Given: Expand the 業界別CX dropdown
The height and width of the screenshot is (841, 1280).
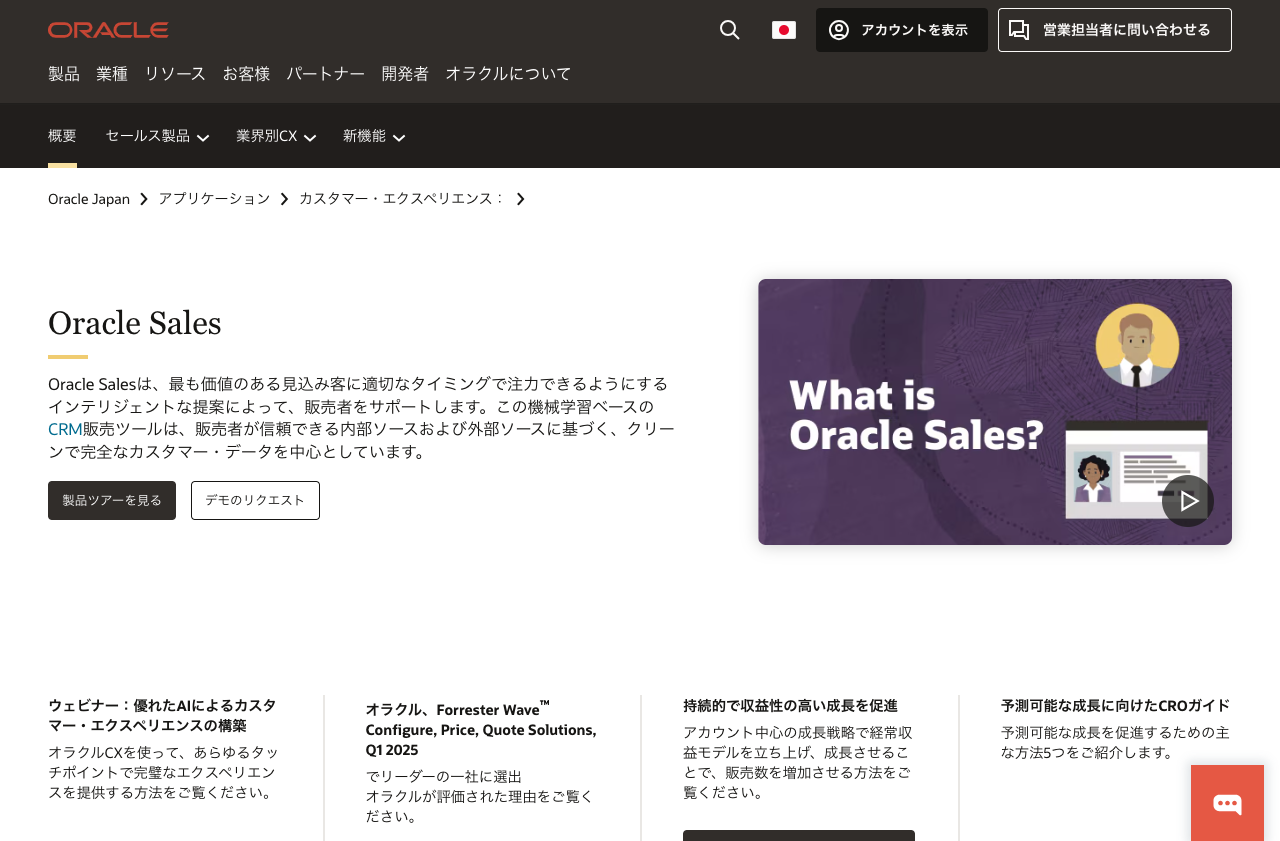Looking at the screenshot, I should click(x=275, y=136).
